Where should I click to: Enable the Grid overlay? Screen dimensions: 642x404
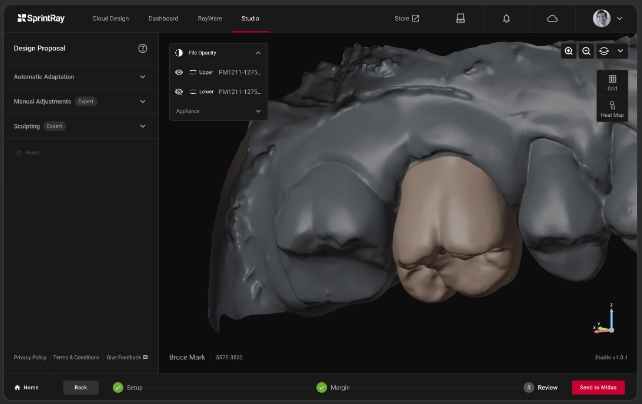click(x=612, y=82)
